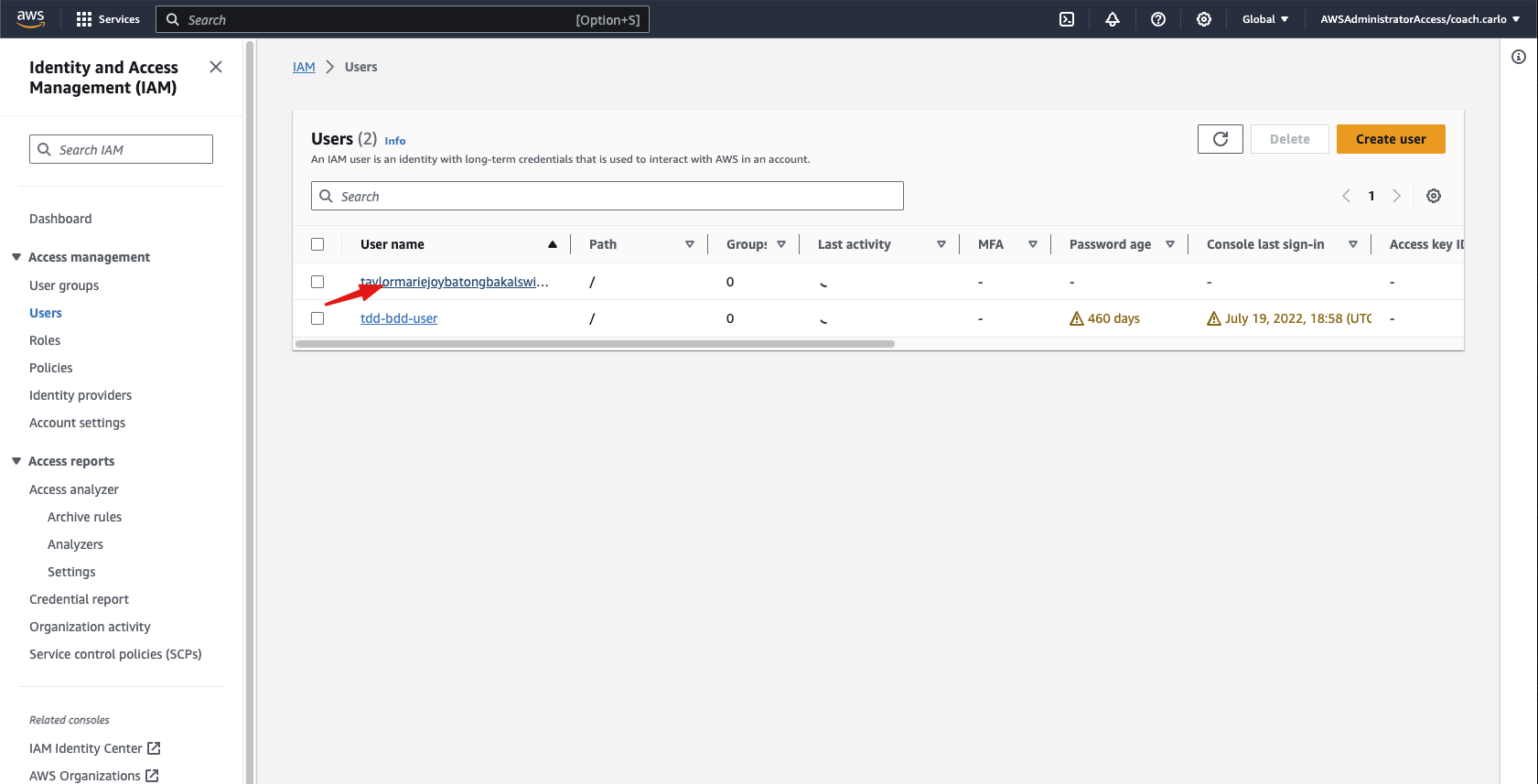Viewport: 1538px width, 784px height.
Task: Go to Roles in sidebar
Action: tap(45, 340)
